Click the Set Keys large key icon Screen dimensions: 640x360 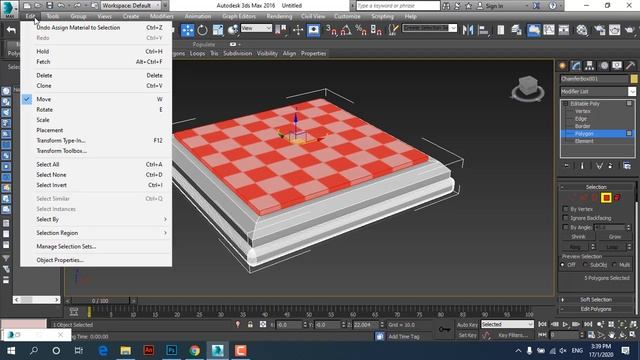click(x=444, y=329)
